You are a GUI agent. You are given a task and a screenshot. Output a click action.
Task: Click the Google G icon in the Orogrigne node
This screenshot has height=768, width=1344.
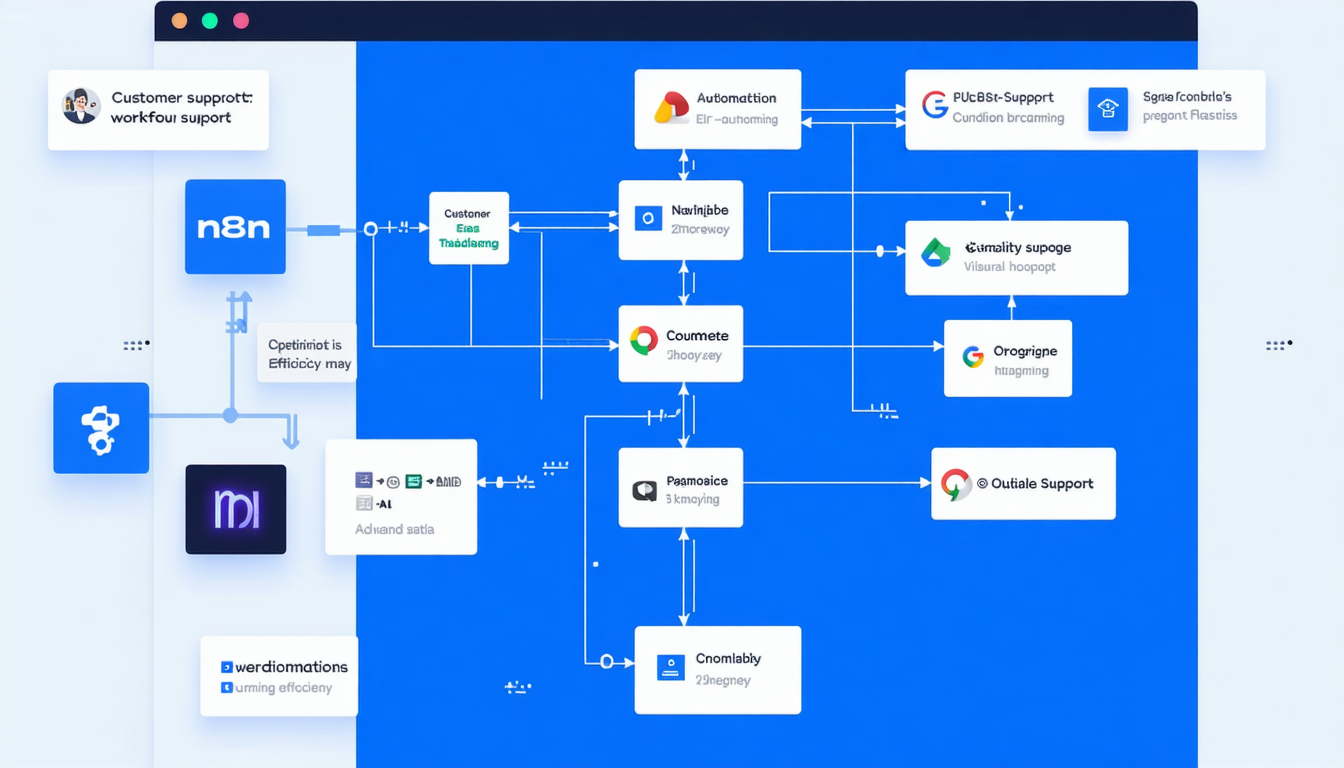point(973,357)
